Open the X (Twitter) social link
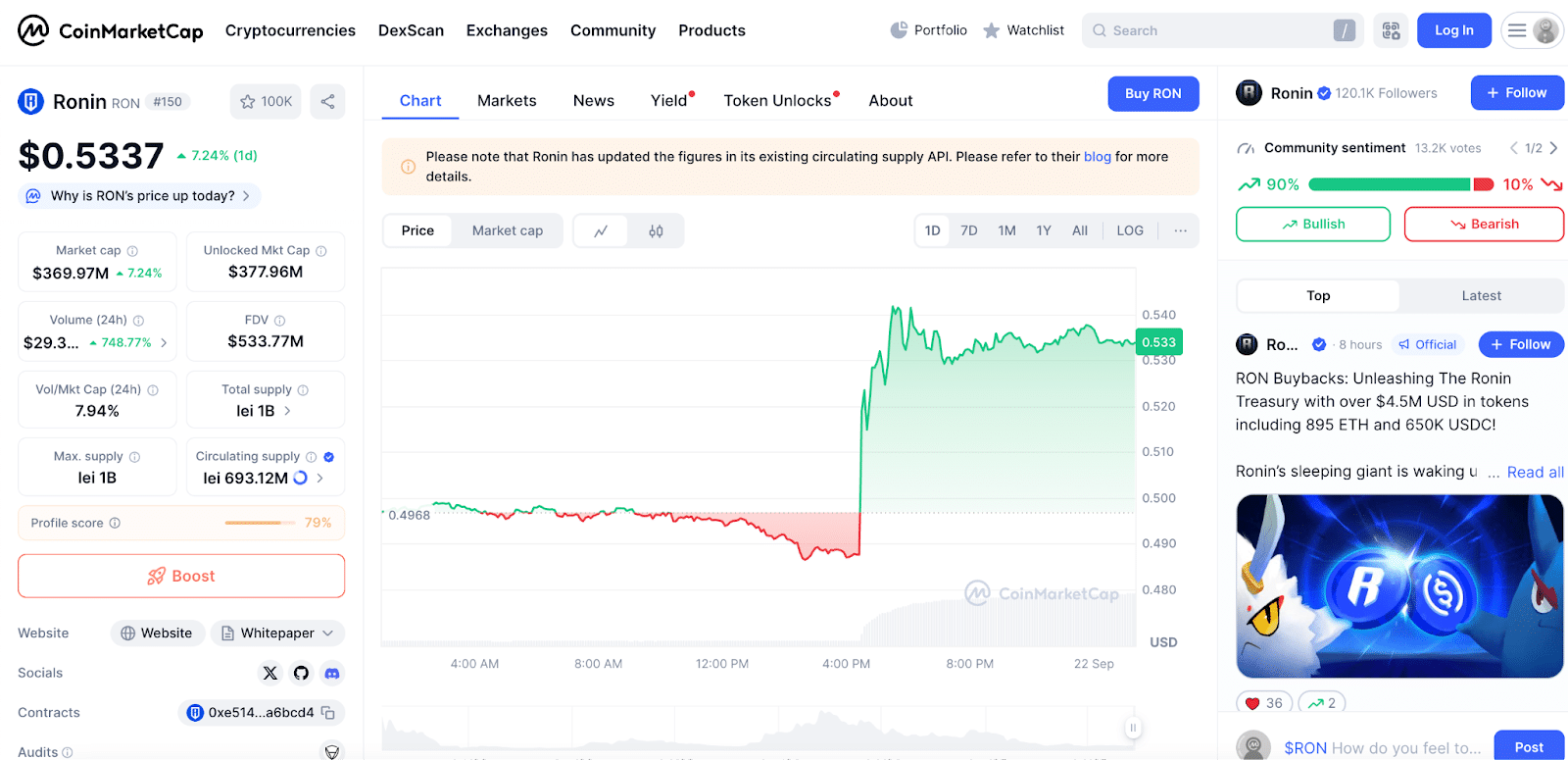Screen dimensions: 1568x760 tap(270, 673)
